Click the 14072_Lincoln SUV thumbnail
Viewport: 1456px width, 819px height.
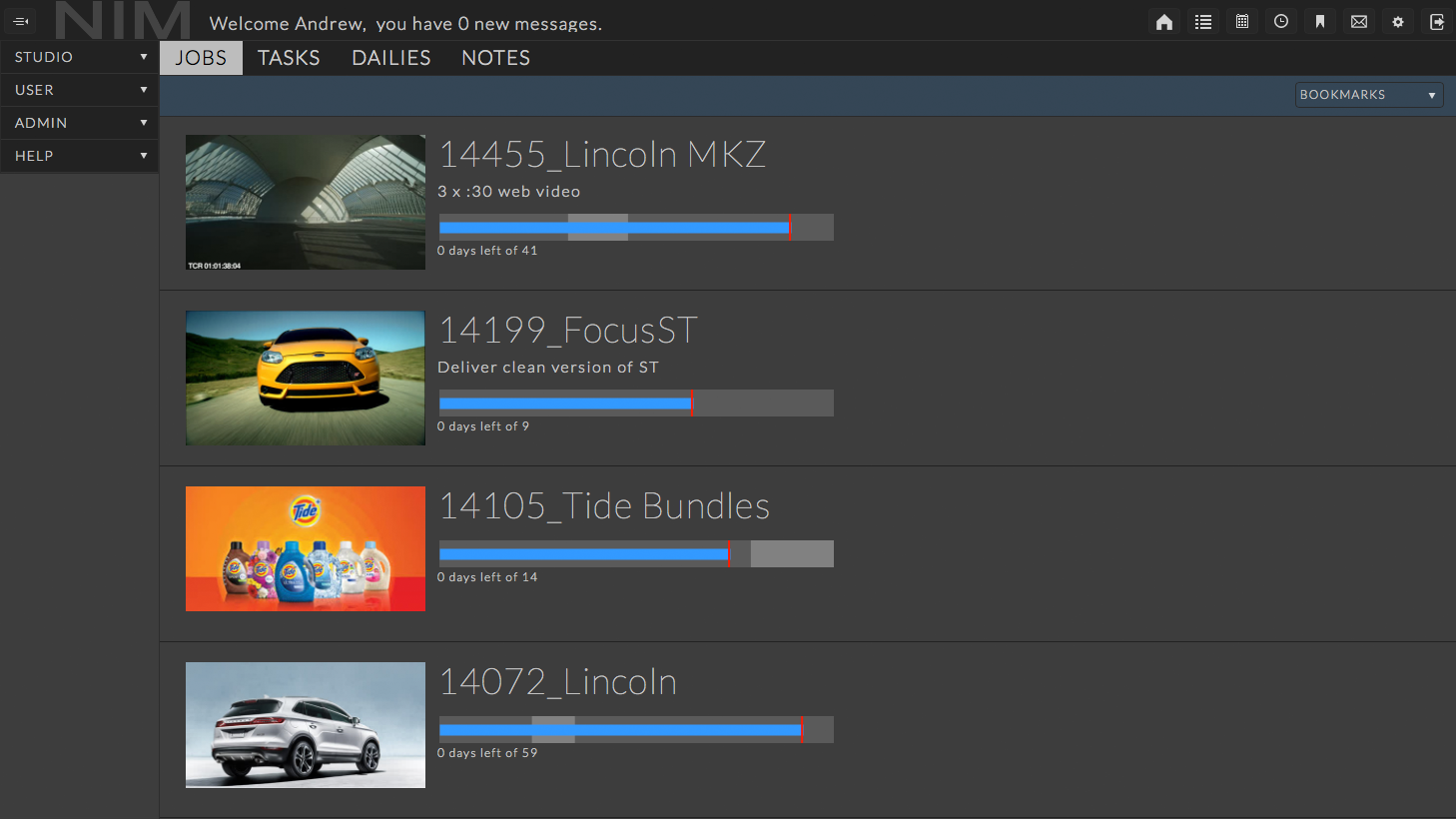click(x=306, y=725)
